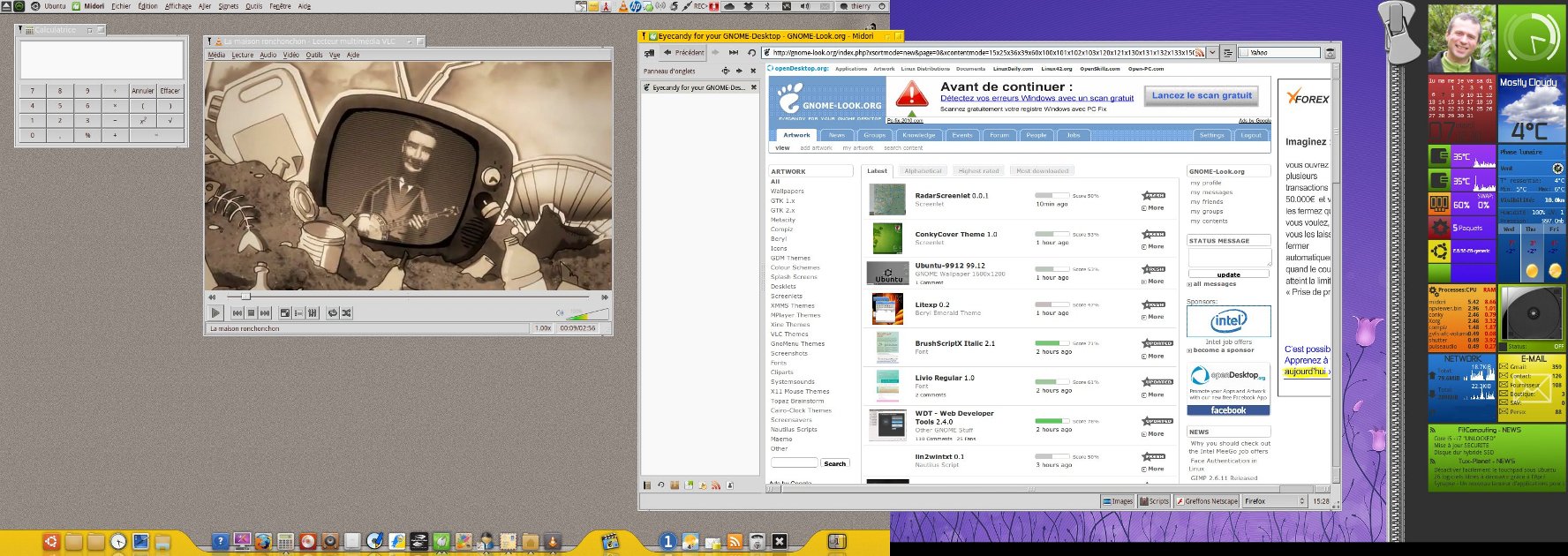This screenshot has width=1568, height=556.
Task: Click the facebook banner in sidebar
Action: point(1228,410)
